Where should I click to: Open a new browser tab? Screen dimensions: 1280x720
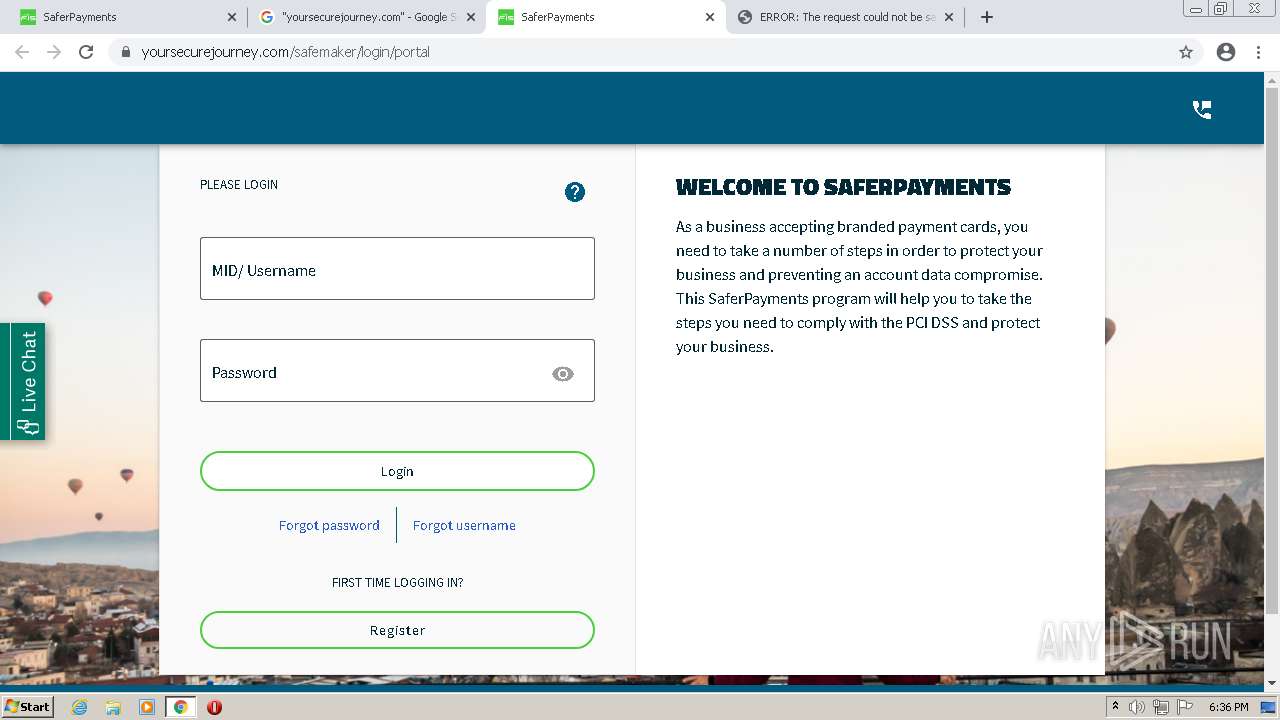[x=987, y=17]
